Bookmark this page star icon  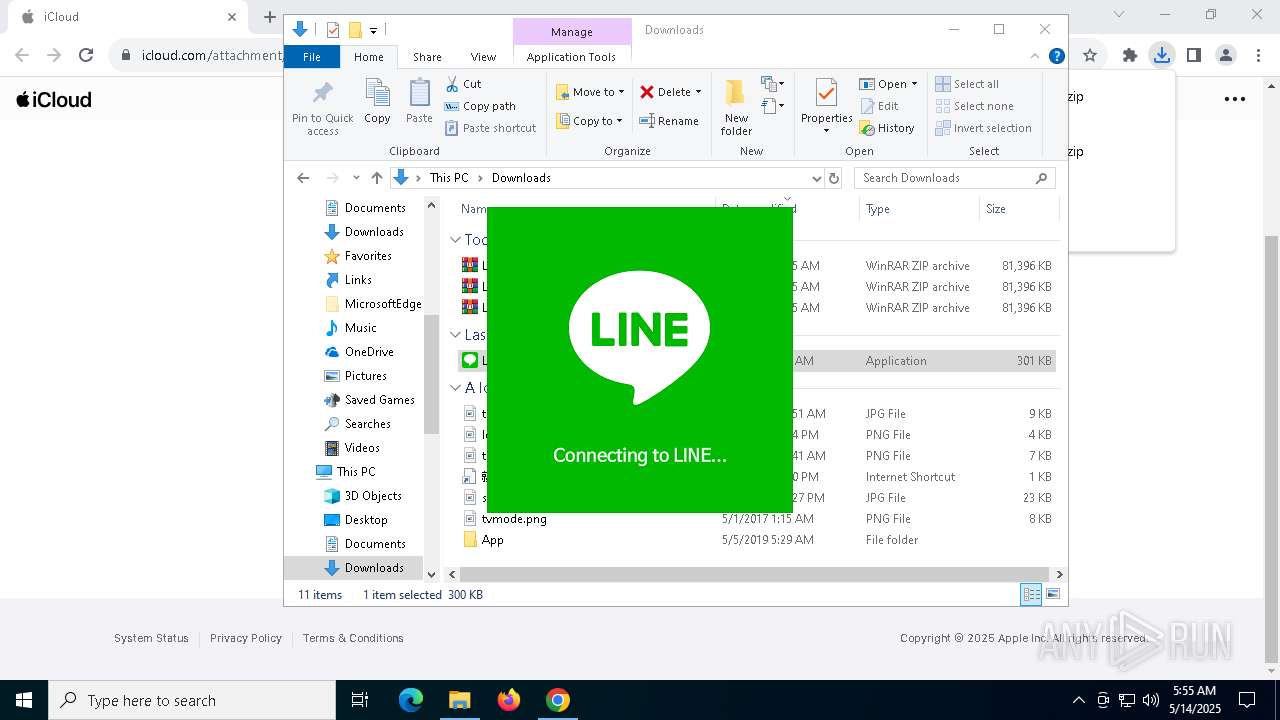pos(1090,56)
